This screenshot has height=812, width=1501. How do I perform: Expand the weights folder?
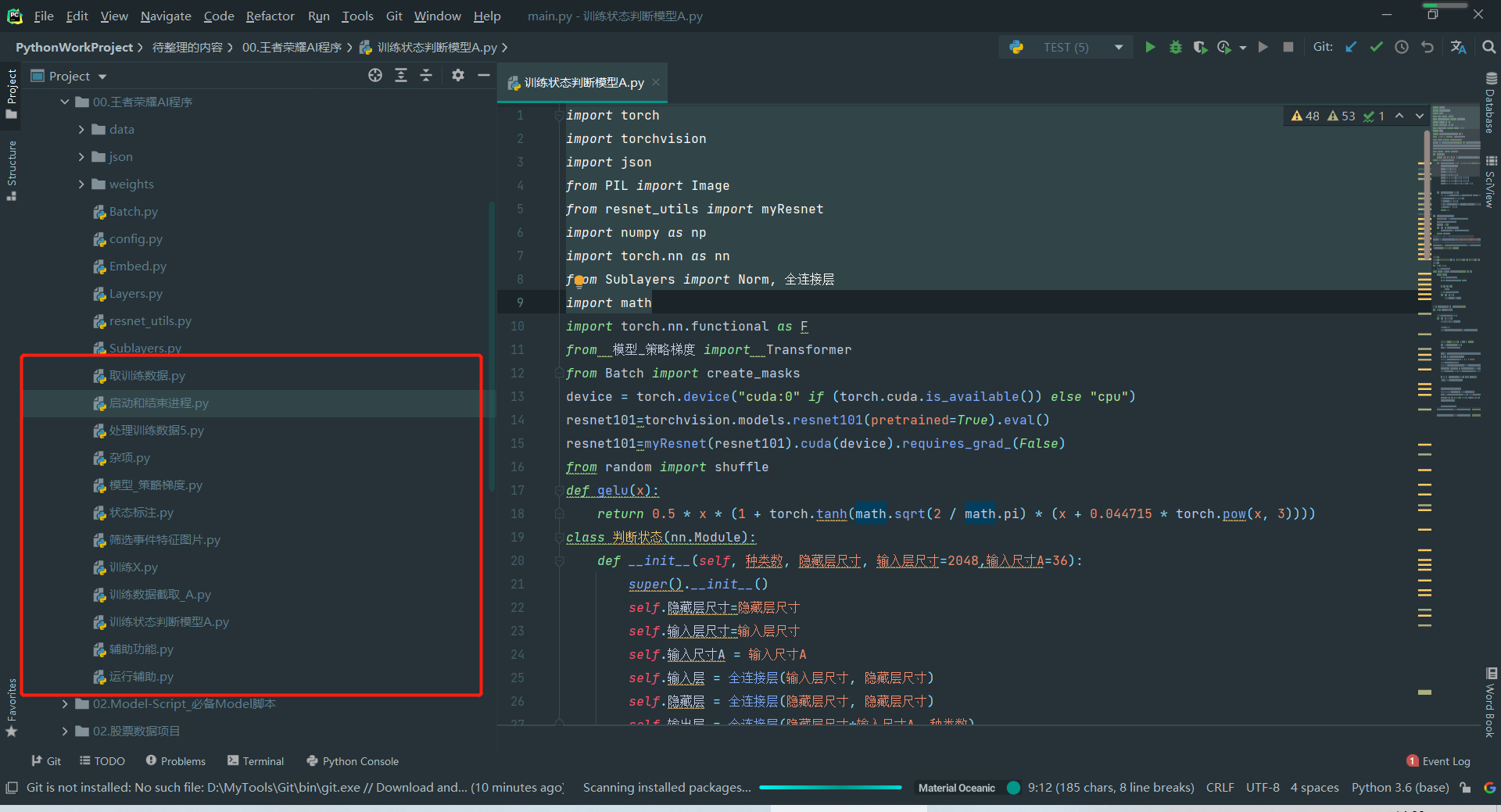pyautogui.click(x=81, y=184)
